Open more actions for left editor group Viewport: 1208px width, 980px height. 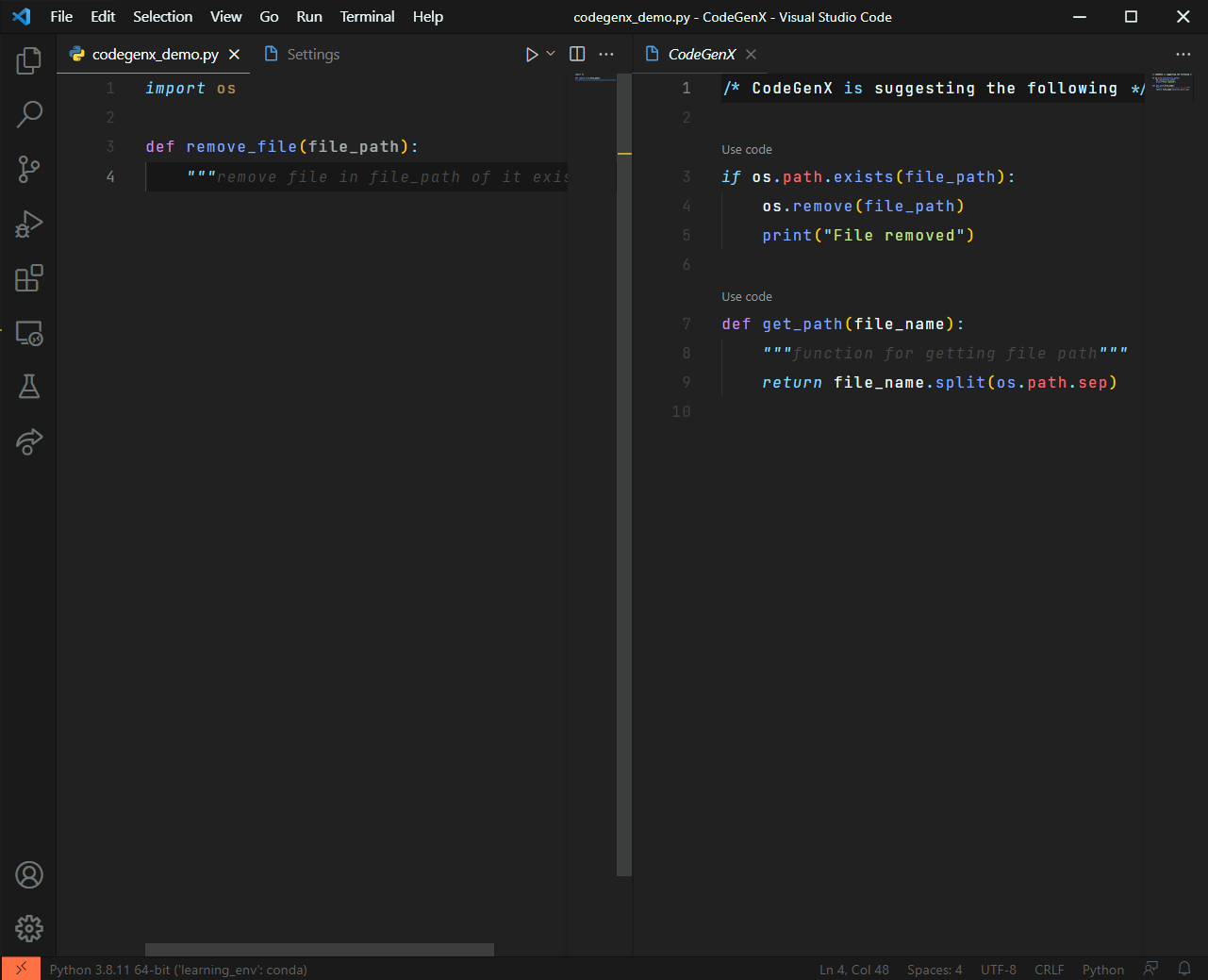click(606, 55)
